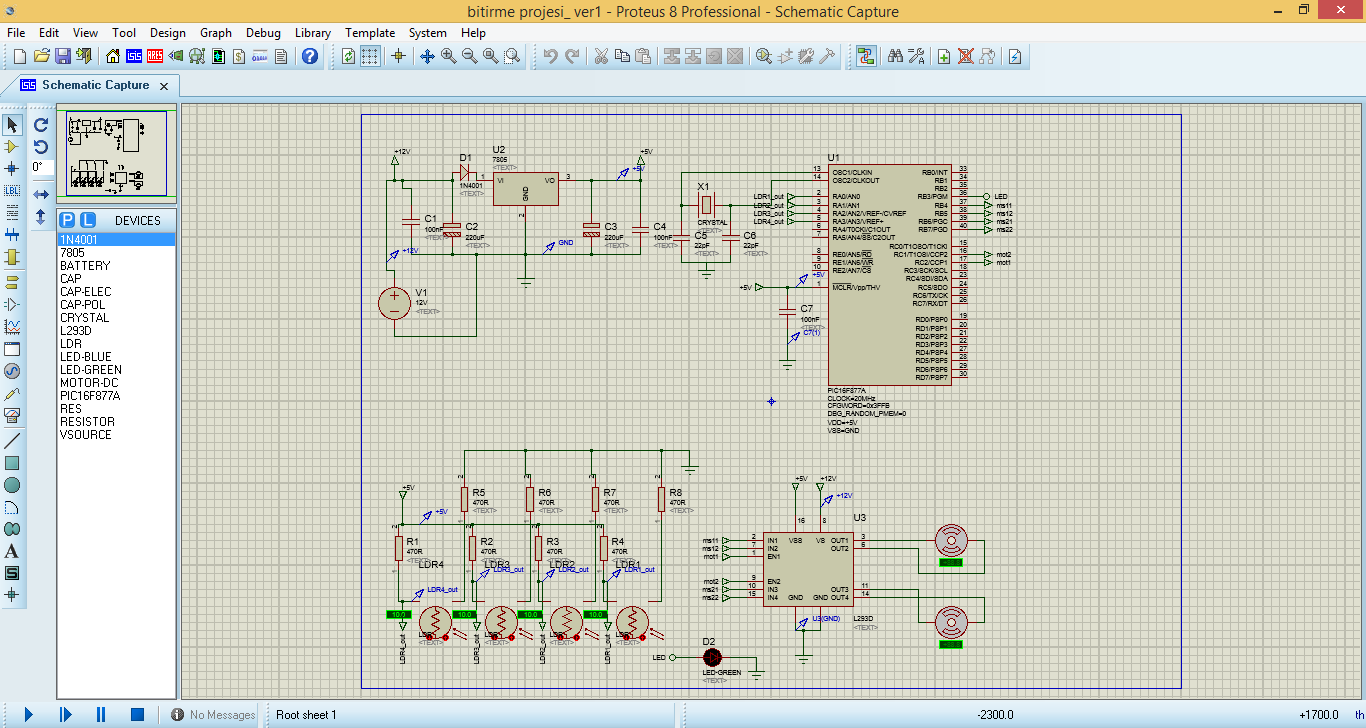The image size is (1366, 728).
Task: Click the rotation angle field
Action: (41, 167)
